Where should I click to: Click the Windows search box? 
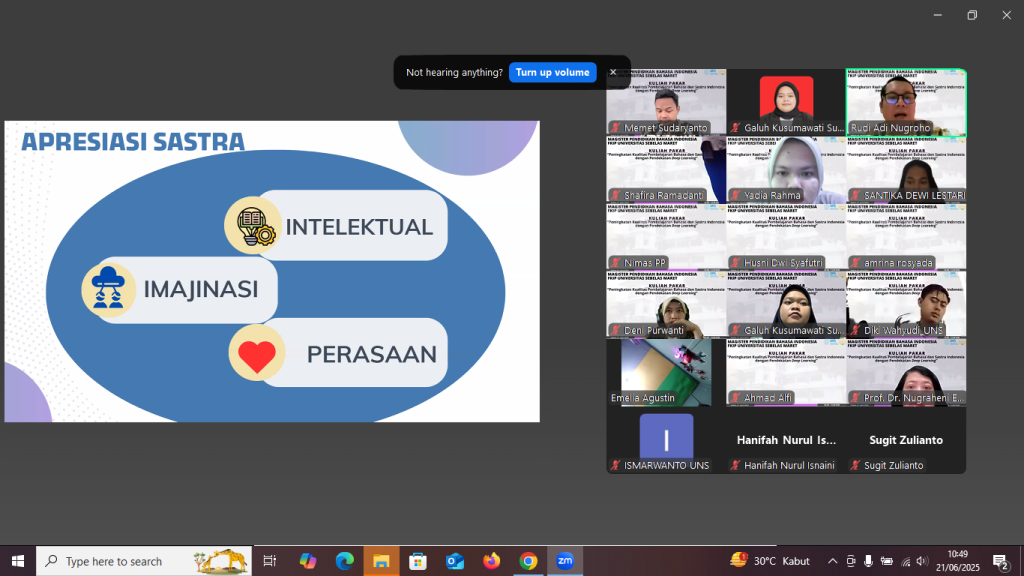(140, 561)
